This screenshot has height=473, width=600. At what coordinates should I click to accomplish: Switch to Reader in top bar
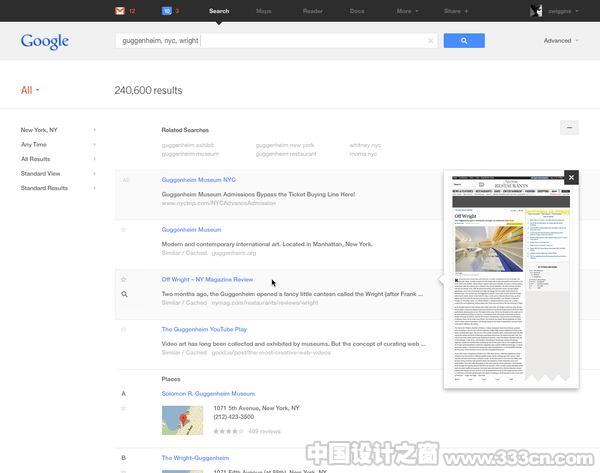pyautogui.click(x=313, y=11)
